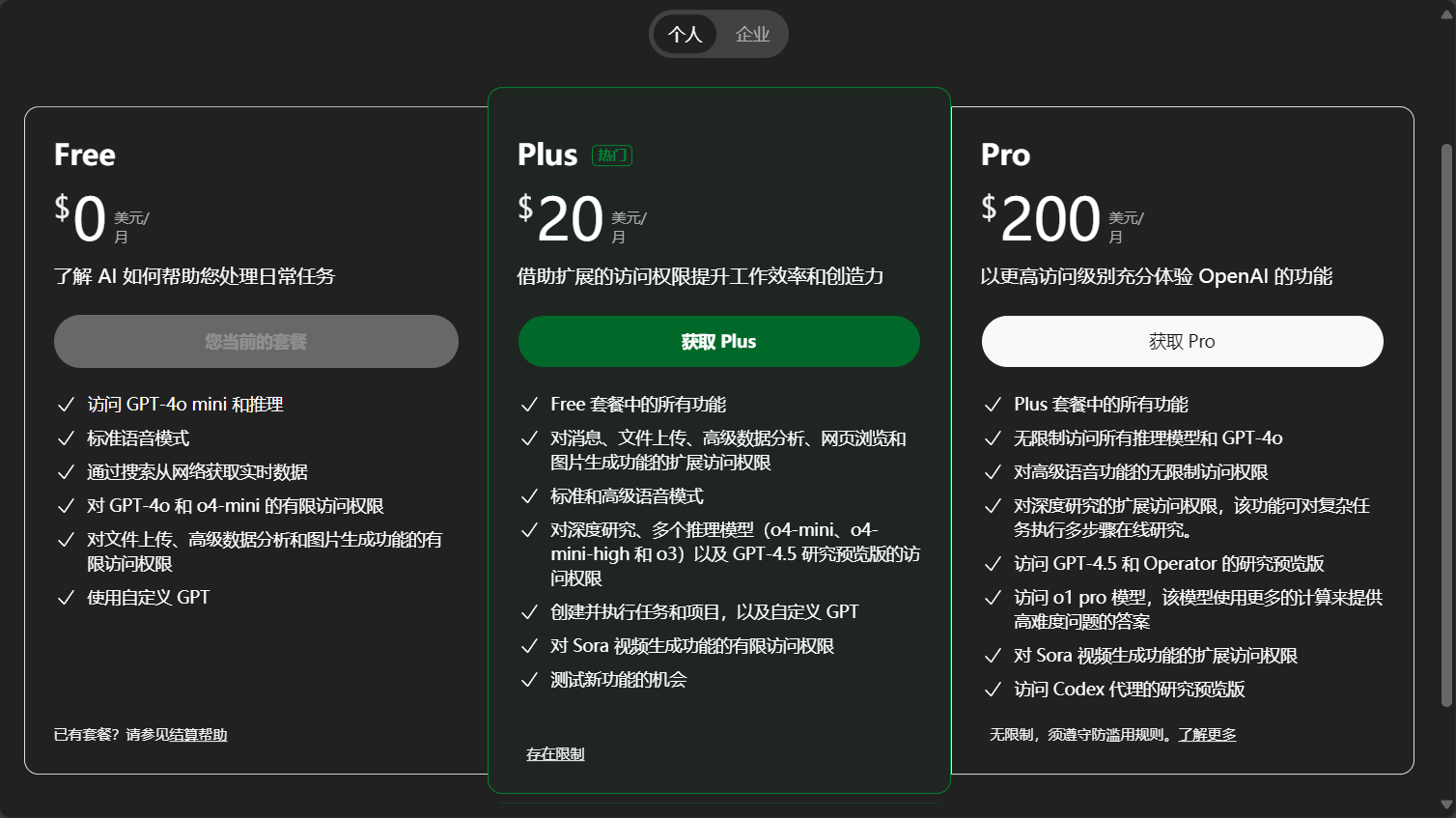Click the 获取 Pro button

[1183, 341]
